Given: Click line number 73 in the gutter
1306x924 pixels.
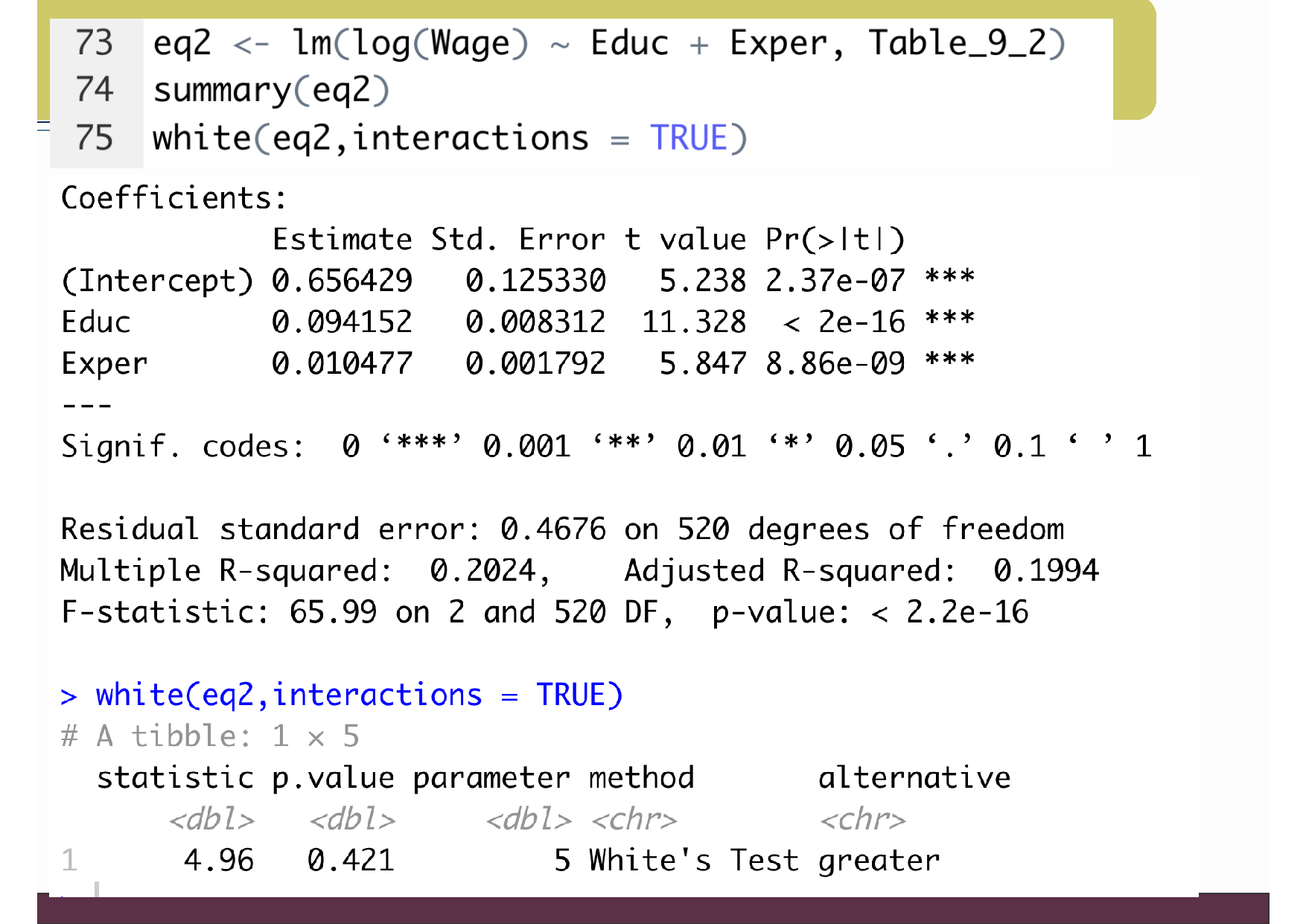Looking at the screenshot, I should pyautogui.click(x=94, y=43).
